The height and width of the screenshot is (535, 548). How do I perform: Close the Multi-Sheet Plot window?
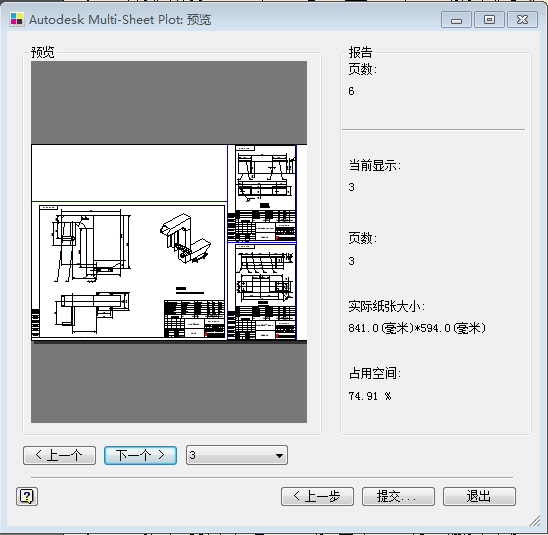(522, 20)
